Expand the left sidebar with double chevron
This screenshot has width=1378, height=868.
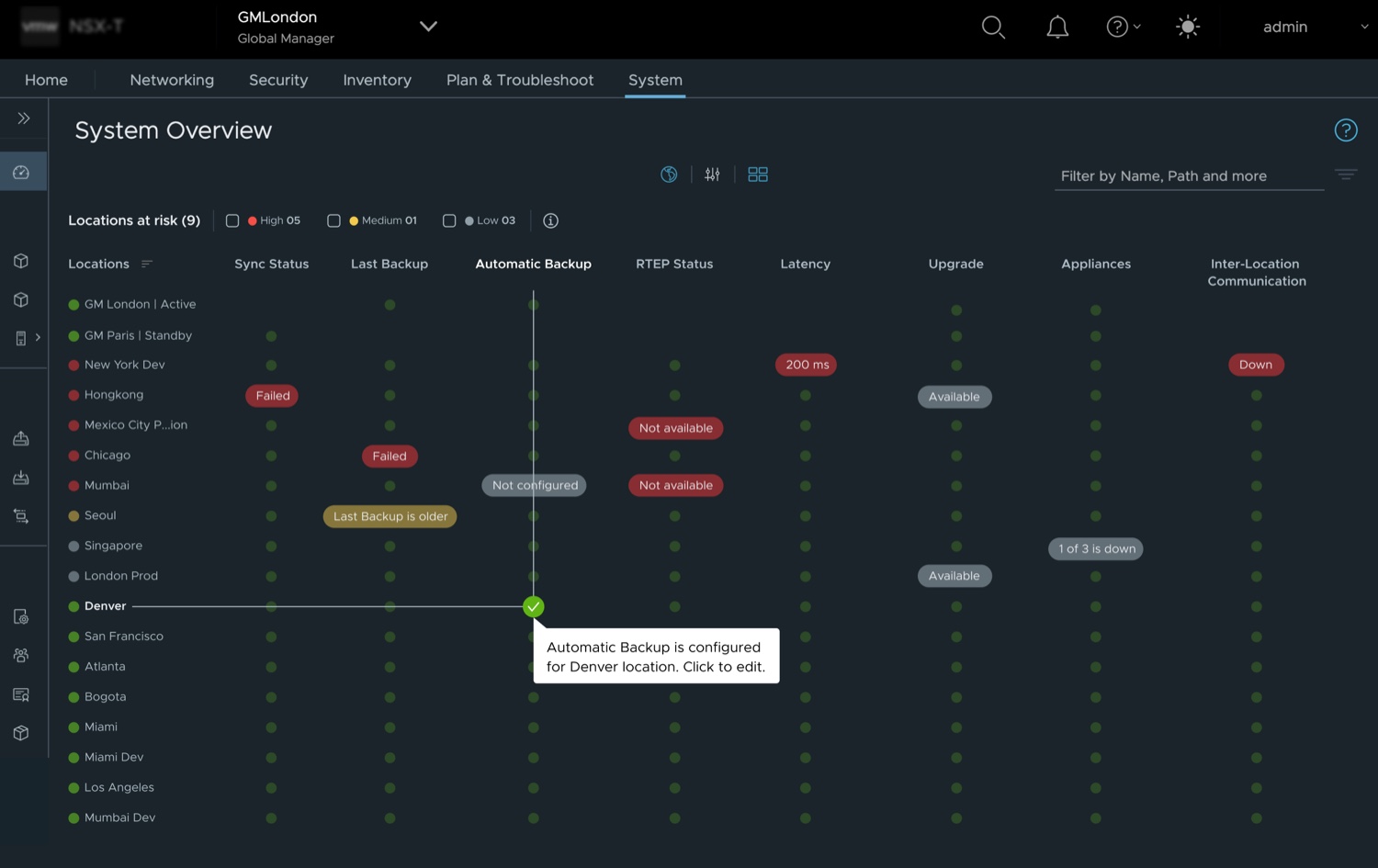coord(24,118)
